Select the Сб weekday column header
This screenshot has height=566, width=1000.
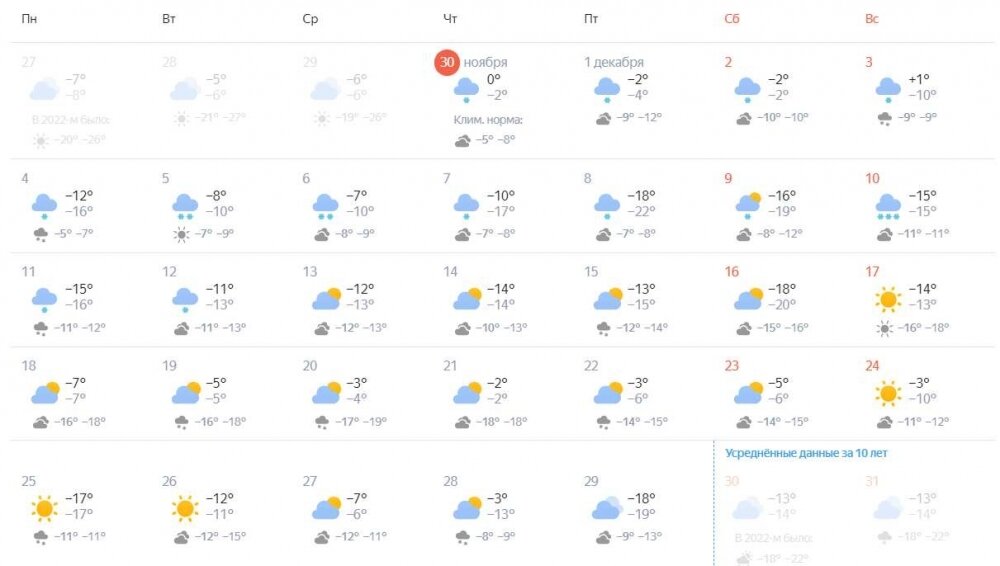(732, 19)
